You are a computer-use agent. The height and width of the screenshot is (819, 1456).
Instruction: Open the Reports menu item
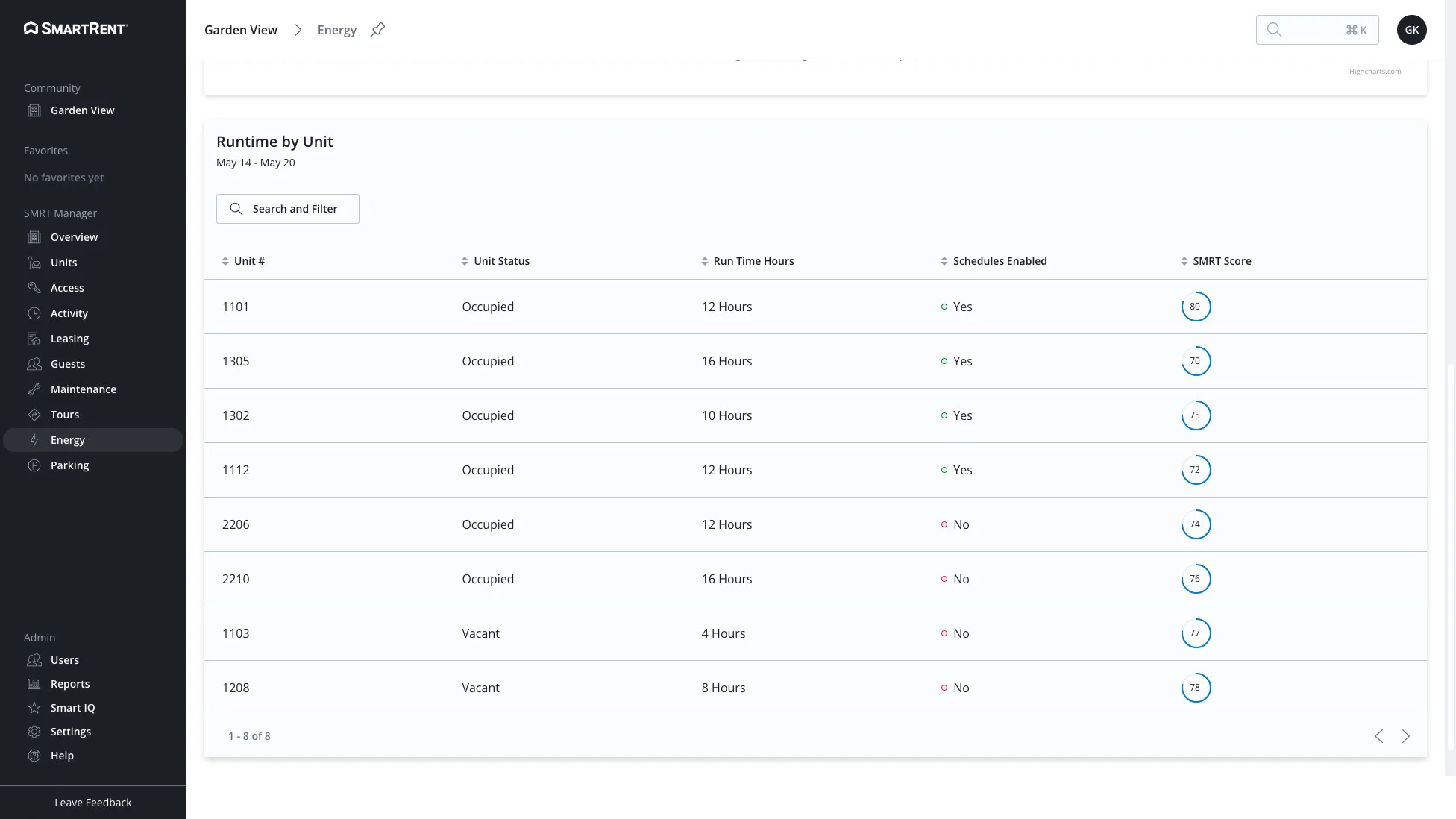point(93,684)
